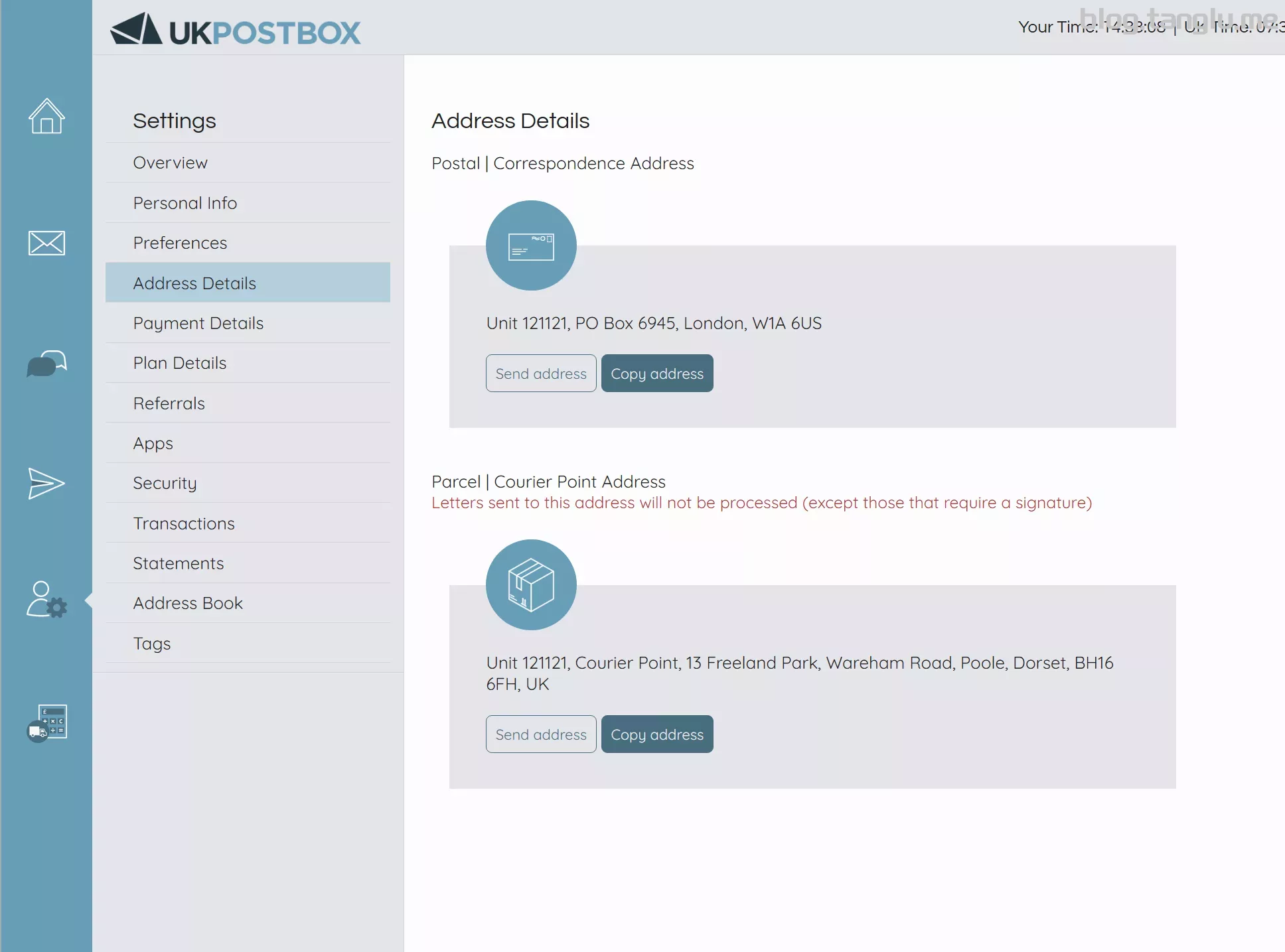Copy the PO Box London address

pyautogui.click(x=657, y=374)
